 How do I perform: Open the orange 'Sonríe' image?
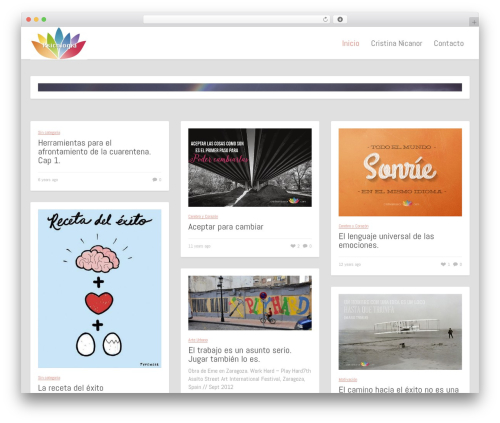point(400,172)
